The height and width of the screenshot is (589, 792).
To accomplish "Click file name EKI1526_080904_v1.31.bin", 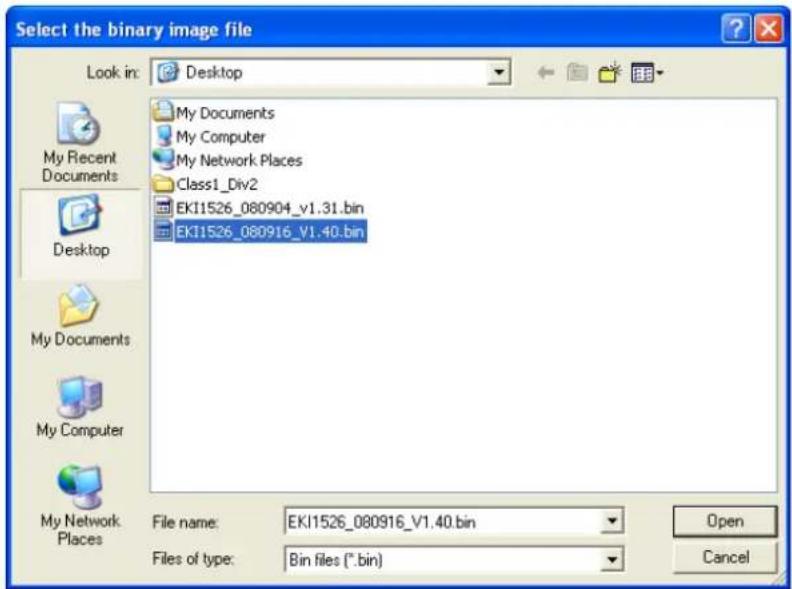I will pyautogui.click(x=270, y=208).
